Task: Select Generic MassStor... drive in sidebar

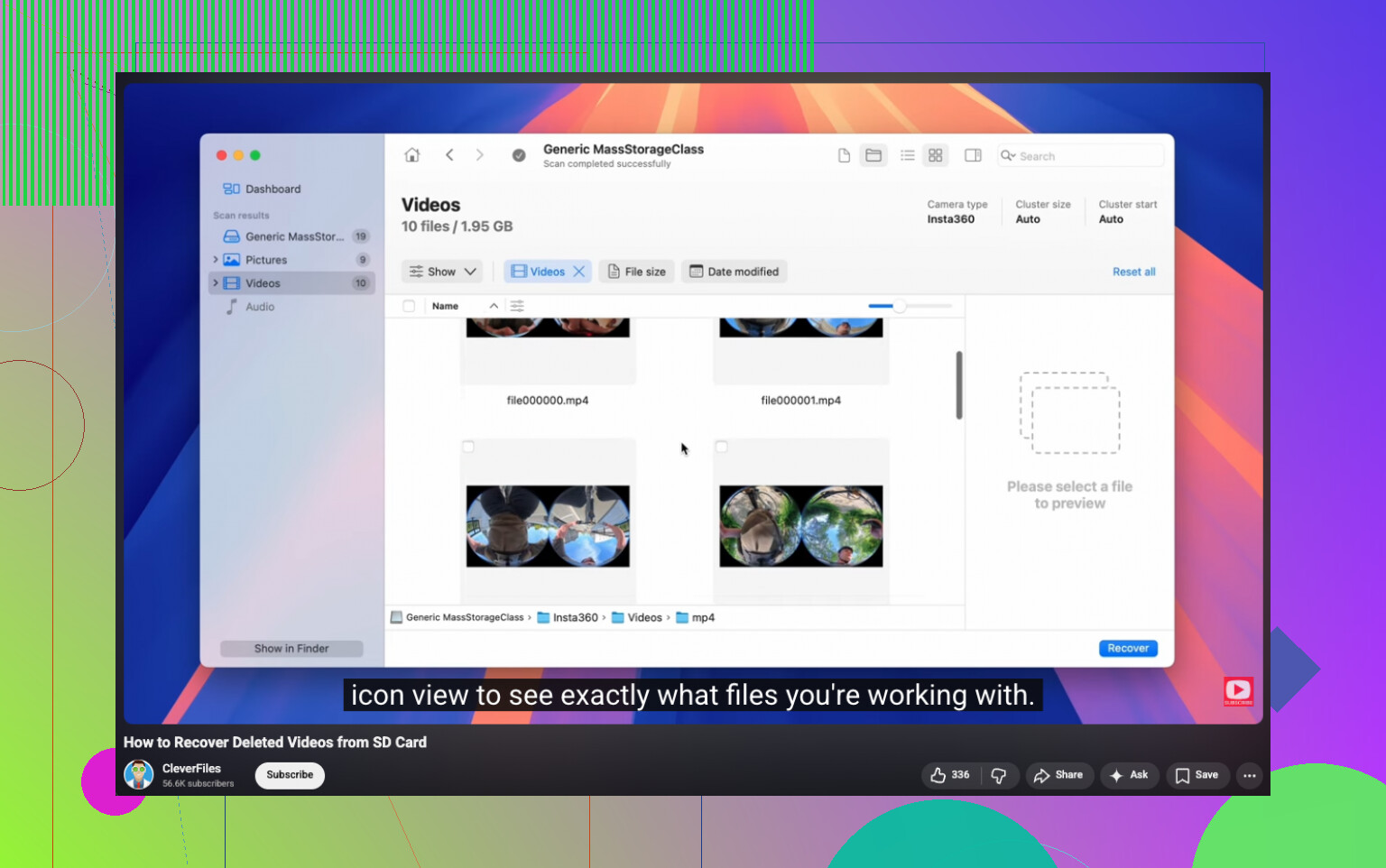Action: pos(291,236)
